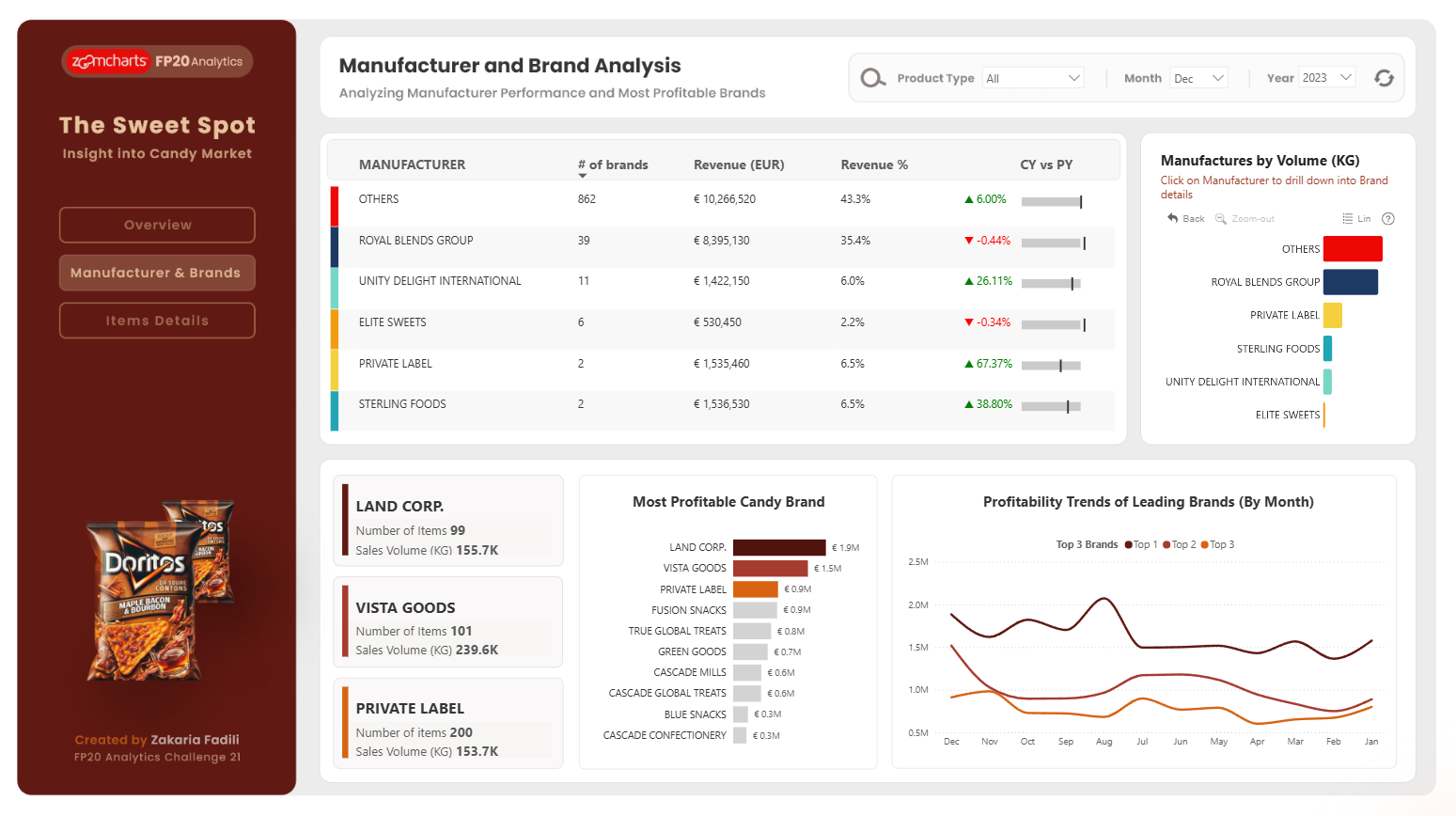Click the VISTA GOODS card title

(405, 607)
